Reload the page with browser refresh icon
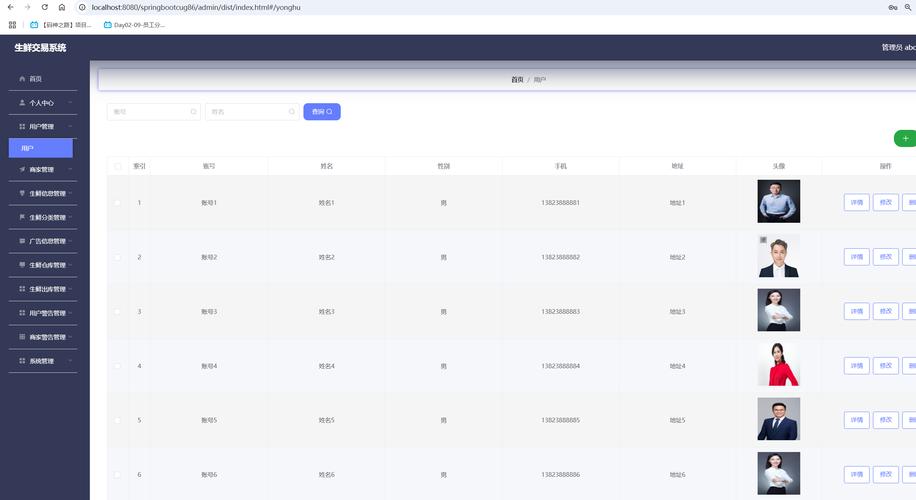 (44, 7)
